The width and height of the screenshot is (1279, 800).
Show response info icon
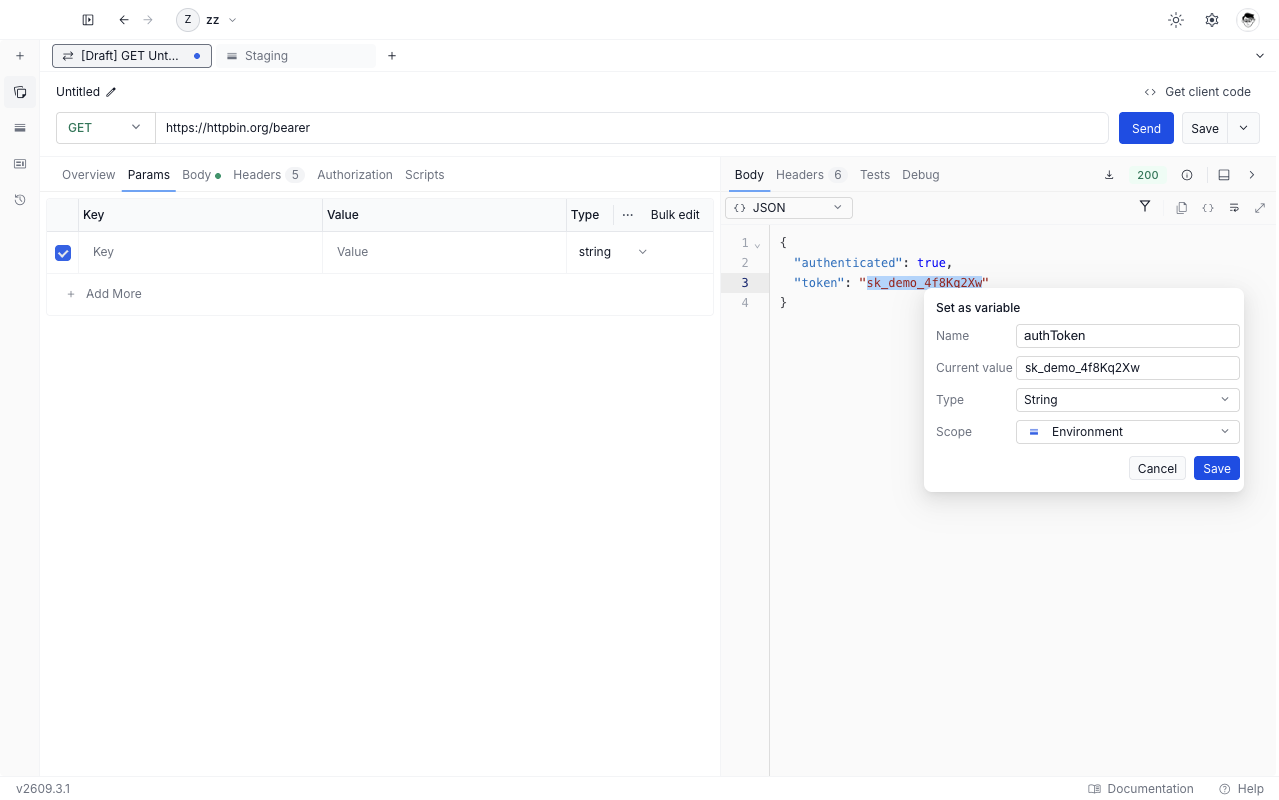point(1187,175)
